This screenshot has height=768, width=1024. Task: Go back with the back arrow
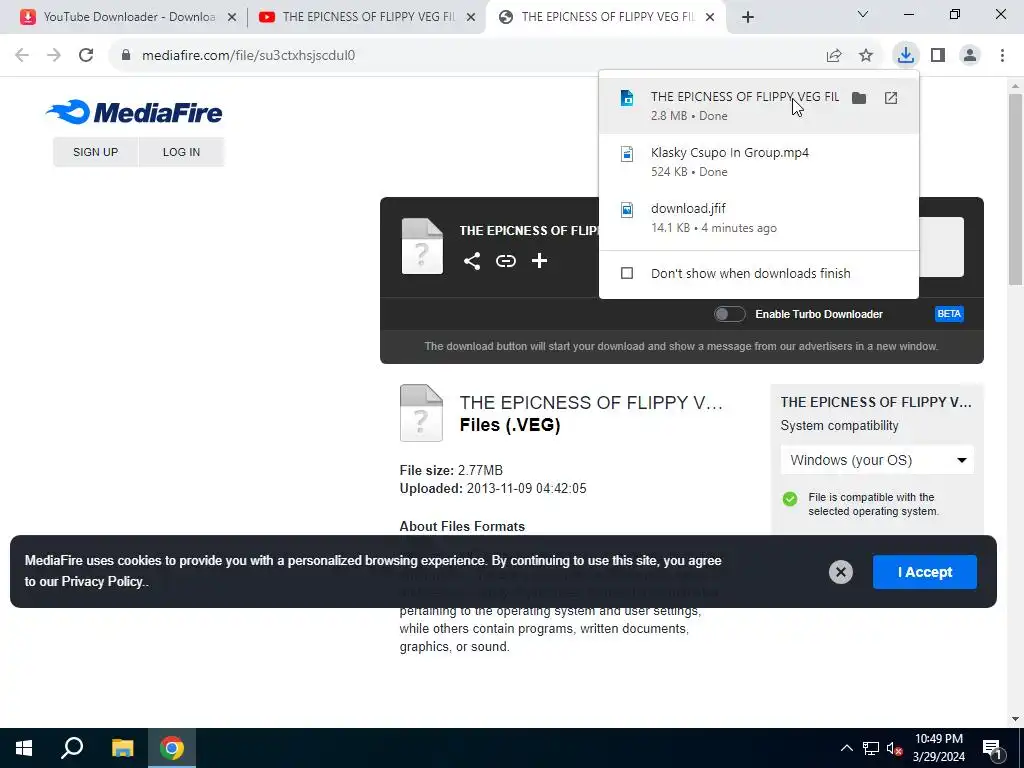coord(22,56)
